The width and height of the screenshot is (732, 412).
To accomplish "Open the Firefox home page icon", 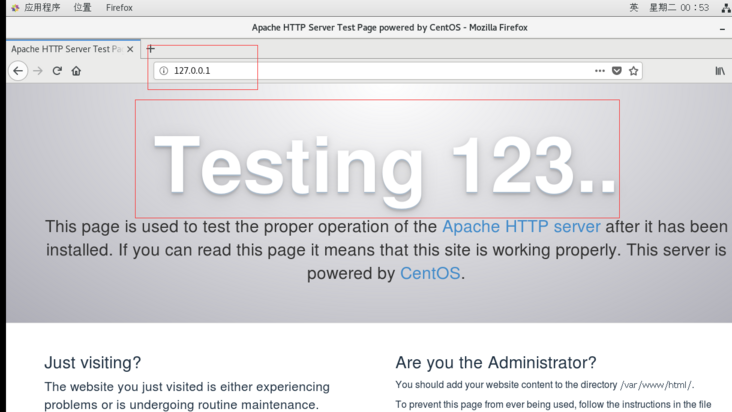I will (x=76, y=71).
